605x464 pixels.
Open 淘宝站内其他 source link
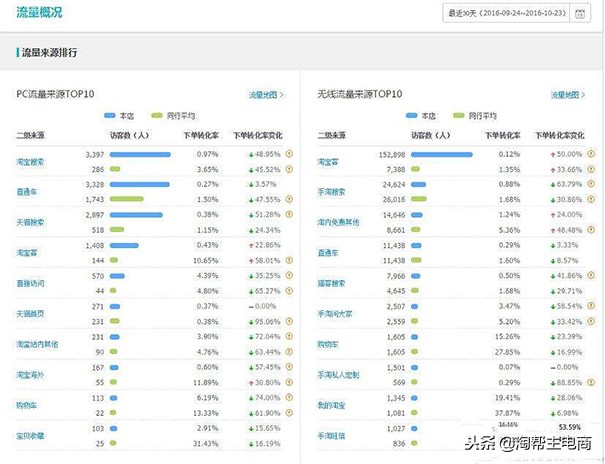(x=37, y=344)
